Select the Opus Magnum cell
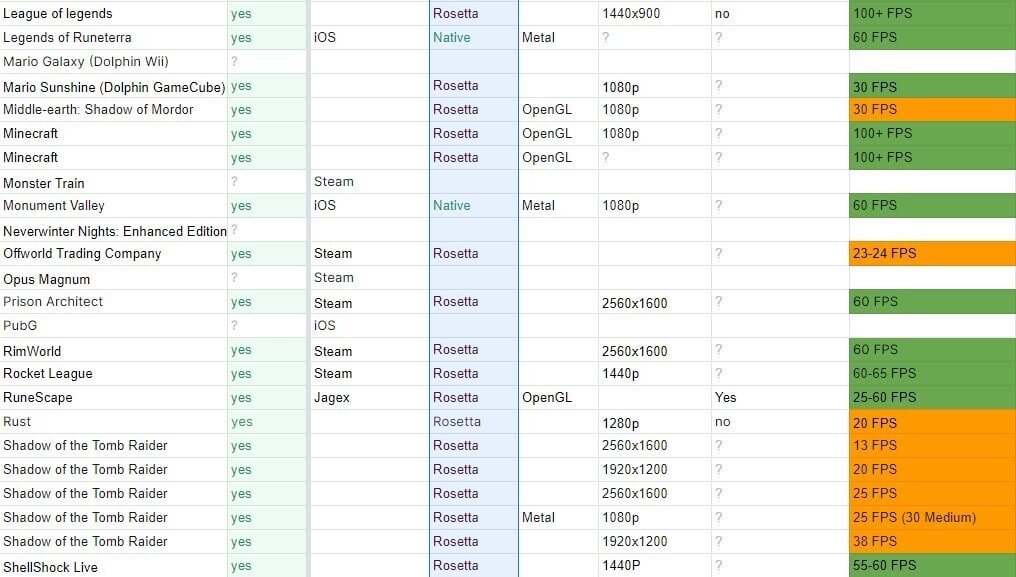 [x=46, y=279]
